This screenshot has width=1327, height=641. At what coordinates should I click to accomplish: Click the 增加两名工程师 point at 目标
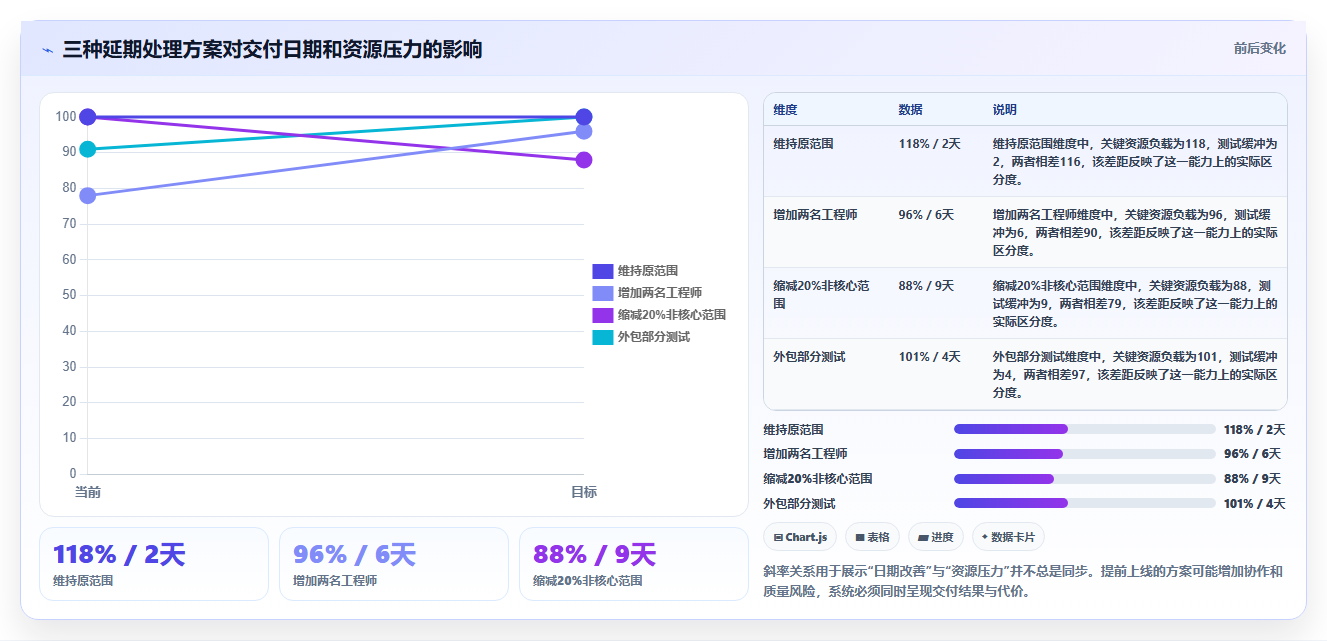click(x=584, y=131)
